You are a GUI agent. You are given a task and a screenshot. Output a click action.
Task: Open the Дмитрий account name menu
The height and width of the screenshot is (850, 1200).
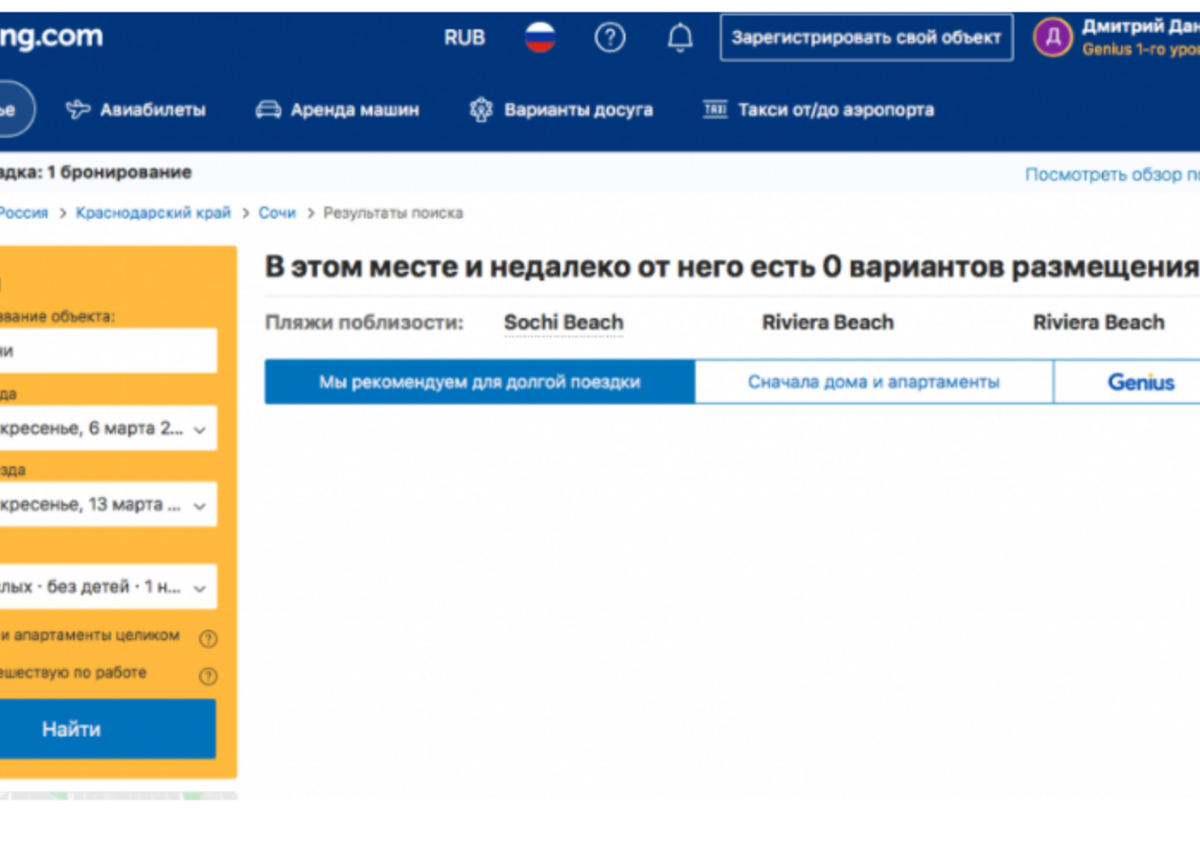[x=1140, y=27]
